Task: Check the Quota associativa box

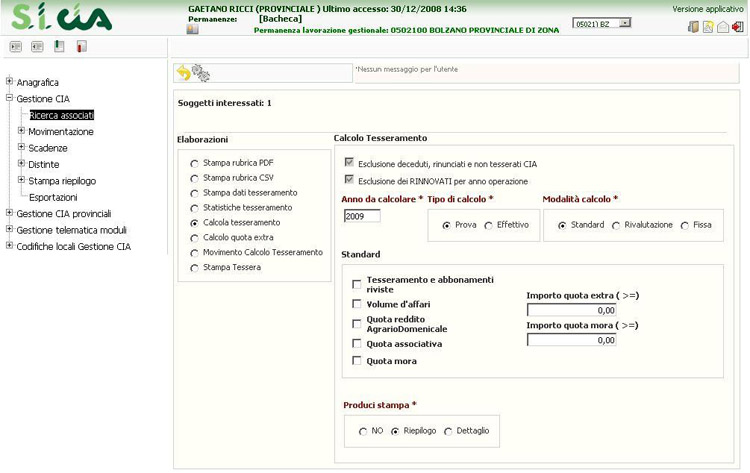Action: [356, 343]
